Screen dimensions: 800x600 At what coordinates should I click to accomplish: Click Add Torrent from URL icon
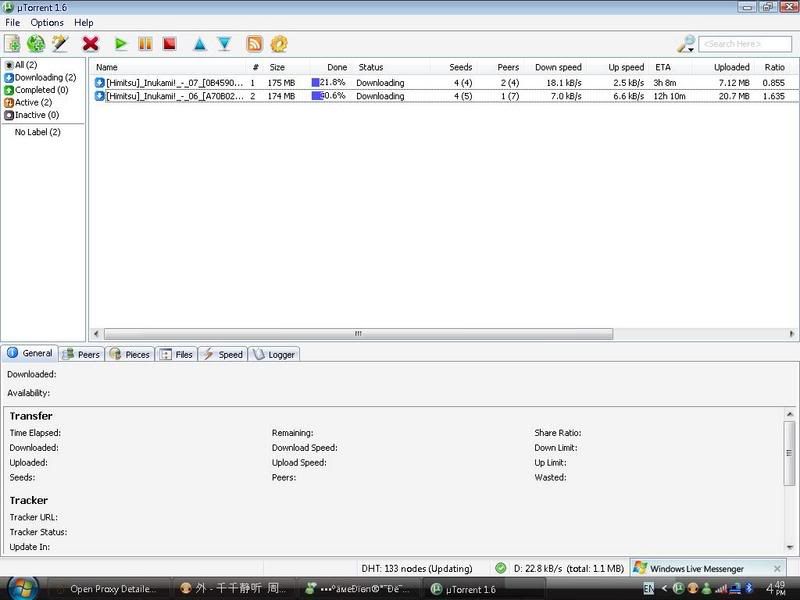[36, 44]
